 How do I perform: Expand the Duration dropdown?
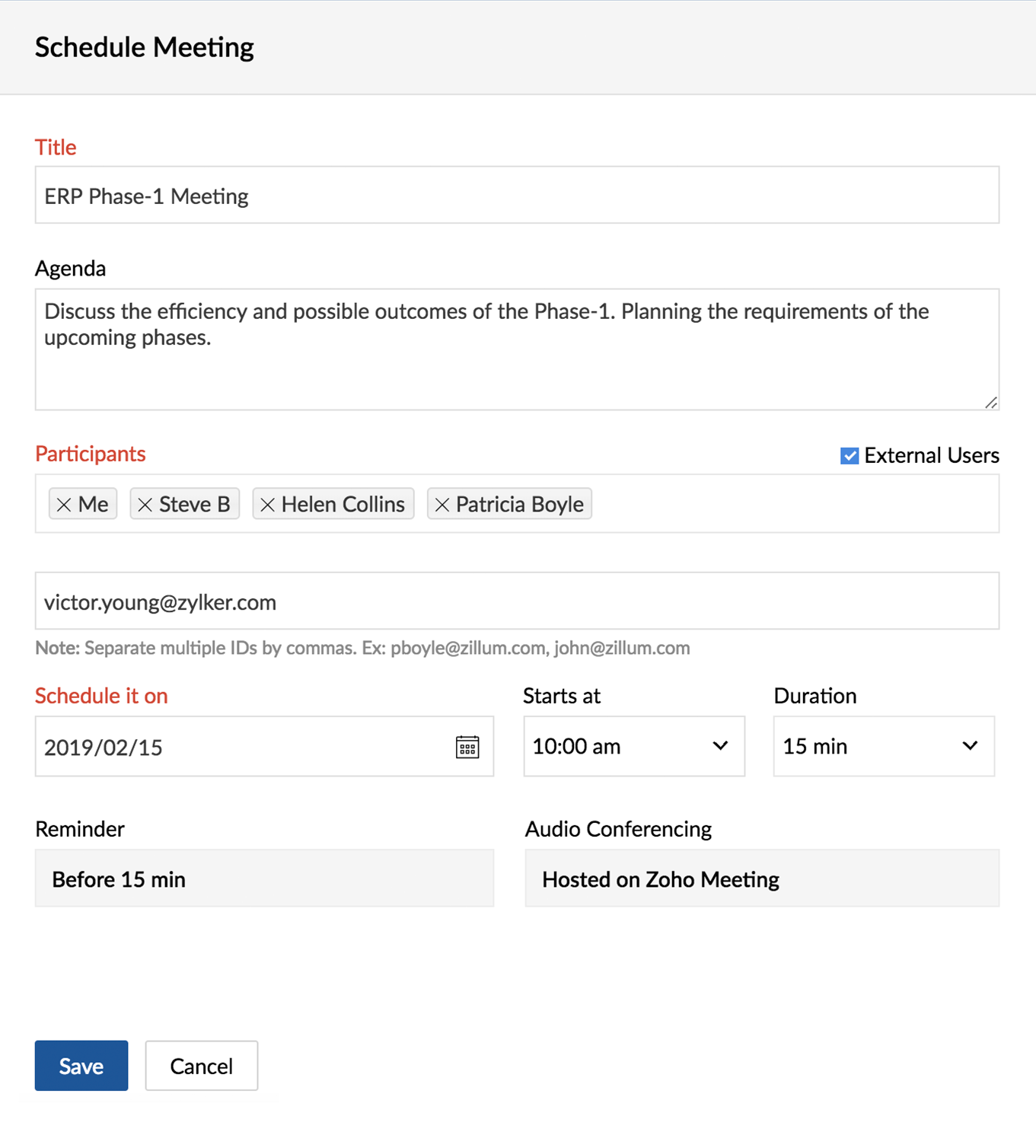pyautogui.click(x=884, y=746)
